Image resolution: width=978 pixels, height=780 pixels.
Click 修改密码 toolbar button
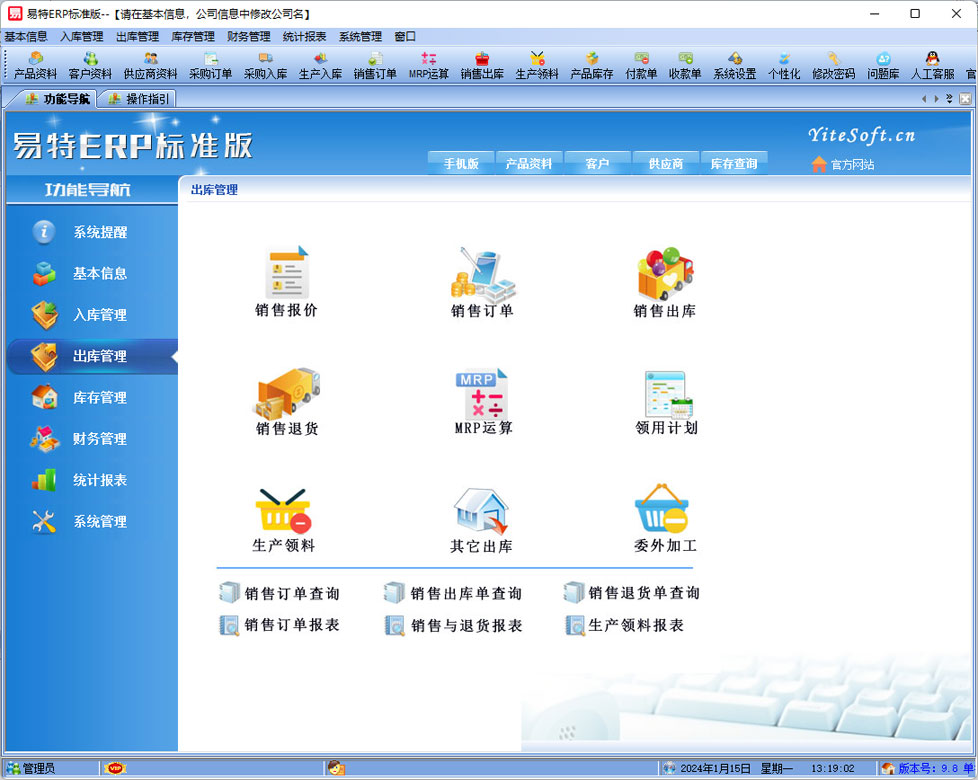point(833,66)
